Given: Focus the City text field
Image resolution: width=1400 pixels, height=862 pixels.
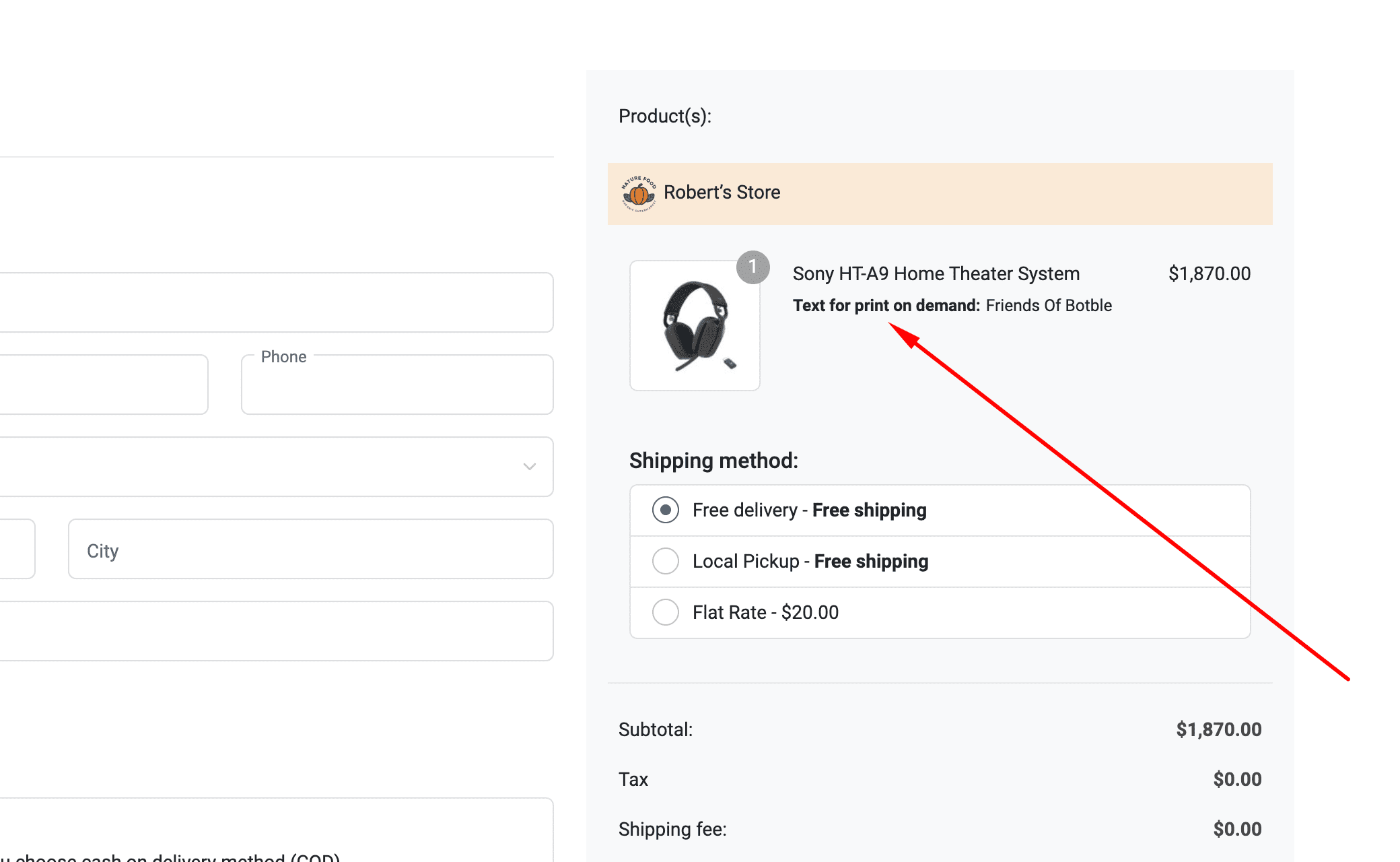Looking at the screenshot, I should tap(310, 550).
